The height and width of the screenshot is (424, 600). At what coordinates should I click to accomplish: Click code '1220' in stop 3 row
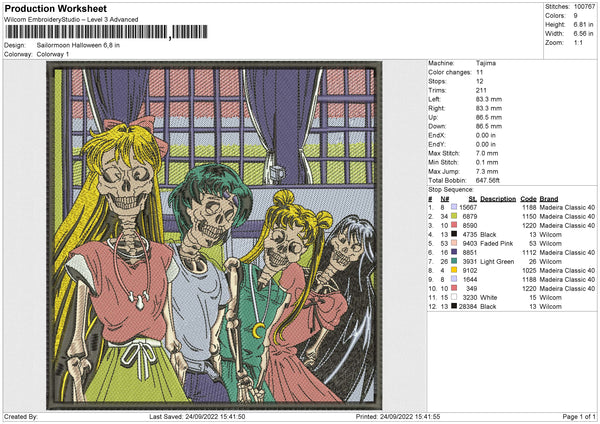point(529,225)
